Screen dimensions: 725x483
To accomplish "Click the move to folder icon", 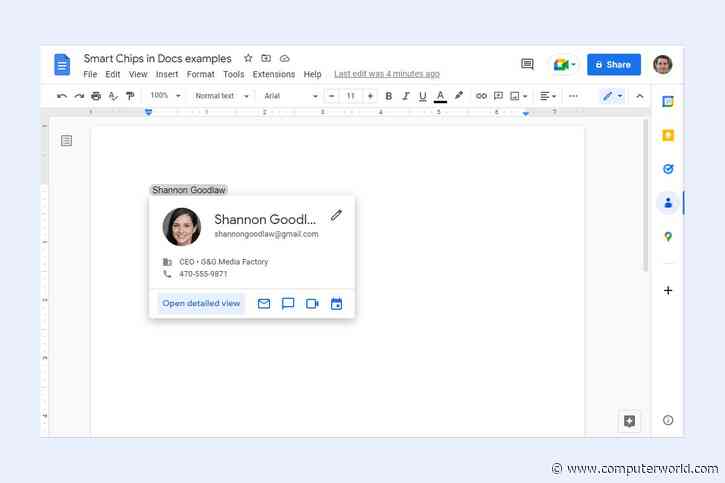I will 266,58.
